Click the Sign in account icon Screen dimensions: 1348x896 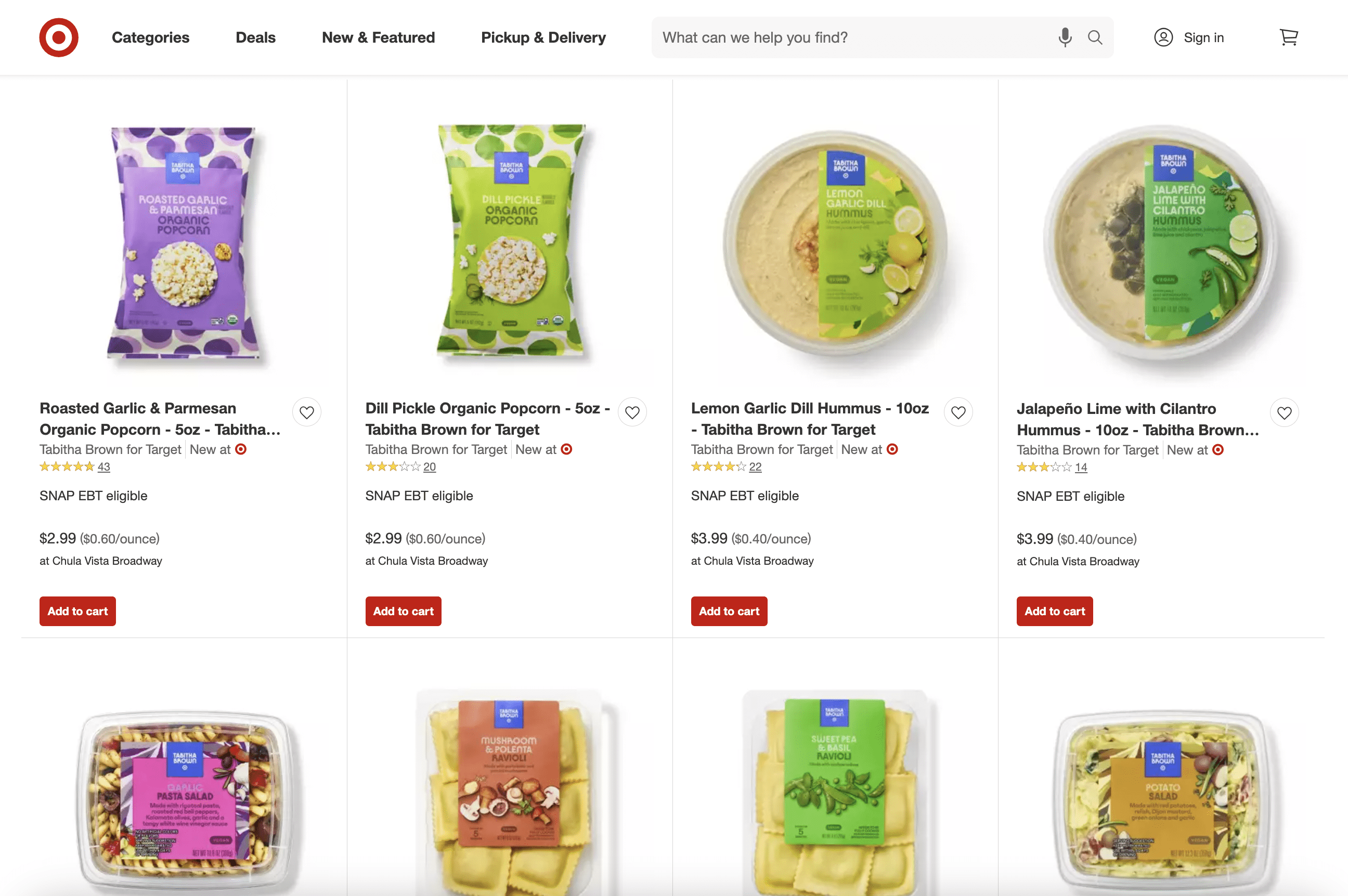tap(1163, 38)
